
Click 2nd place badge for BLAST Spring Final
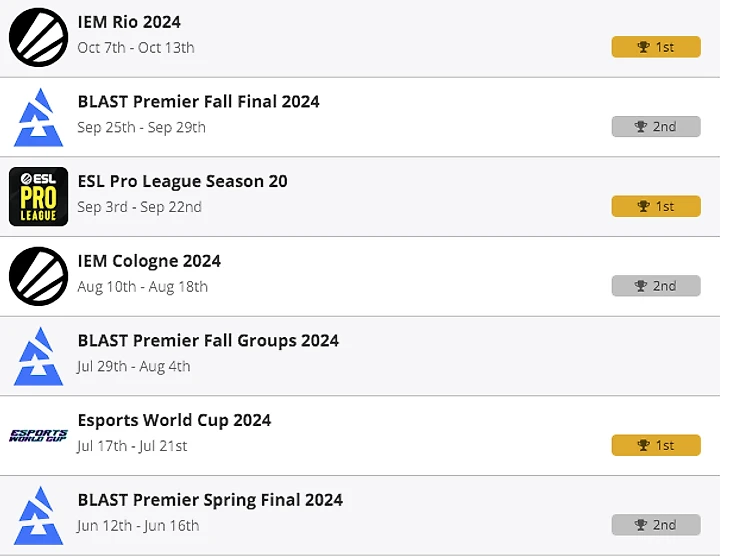click(x=656, y=525)
